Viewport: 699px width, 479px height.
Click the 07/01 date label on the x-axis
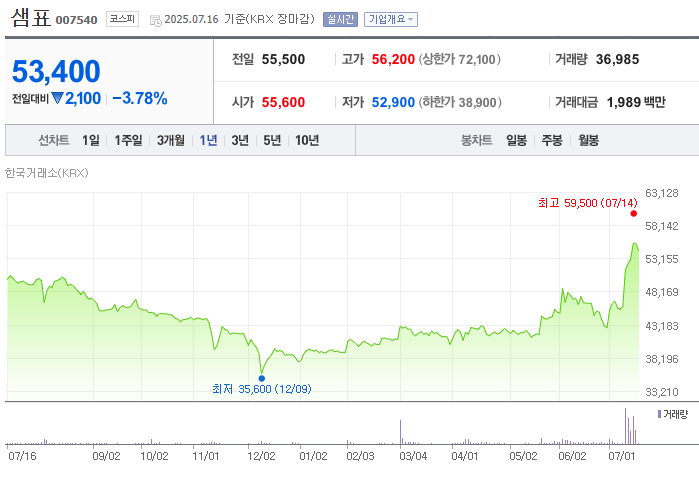click(621, 456)
